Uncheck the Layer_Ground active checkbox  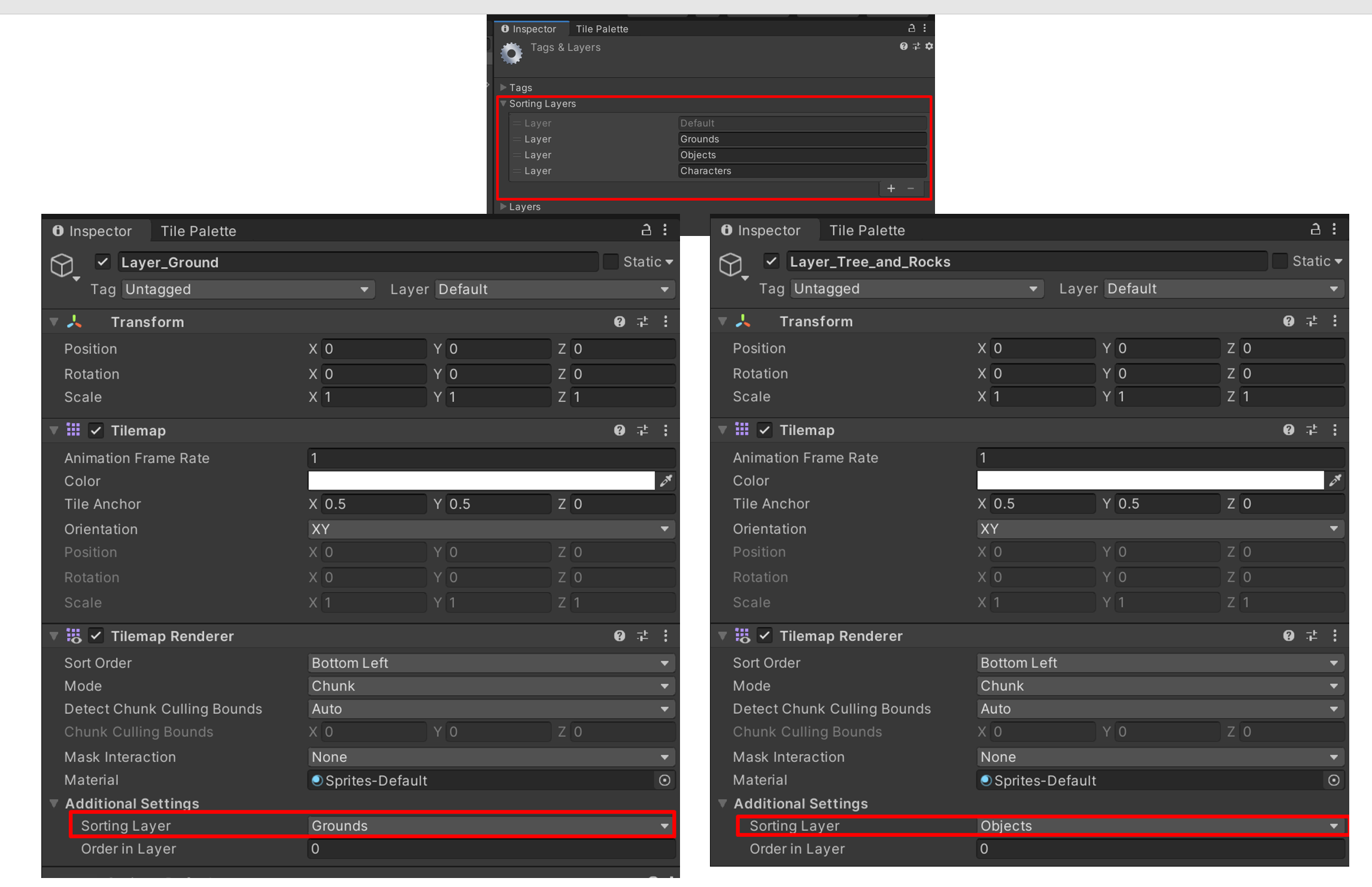103,262
